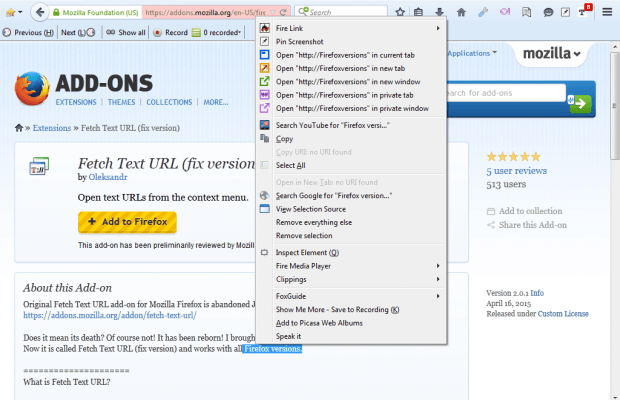Choose Remove selection
Viewport: 620px width, 400px height.
[352, 236]
